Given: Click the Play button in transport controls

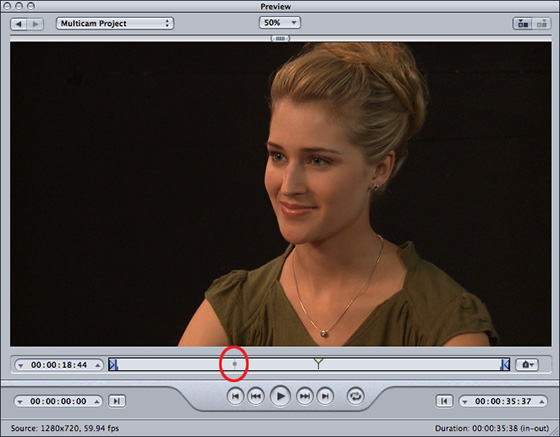Looking at the screenshot, I should pyautogui.click(x=280, y=396).
